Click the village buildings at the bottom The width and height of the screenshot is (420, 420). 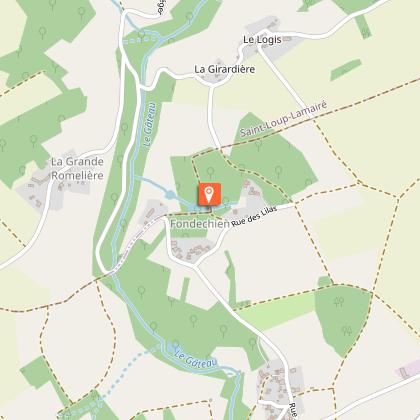tap(279, 385)
